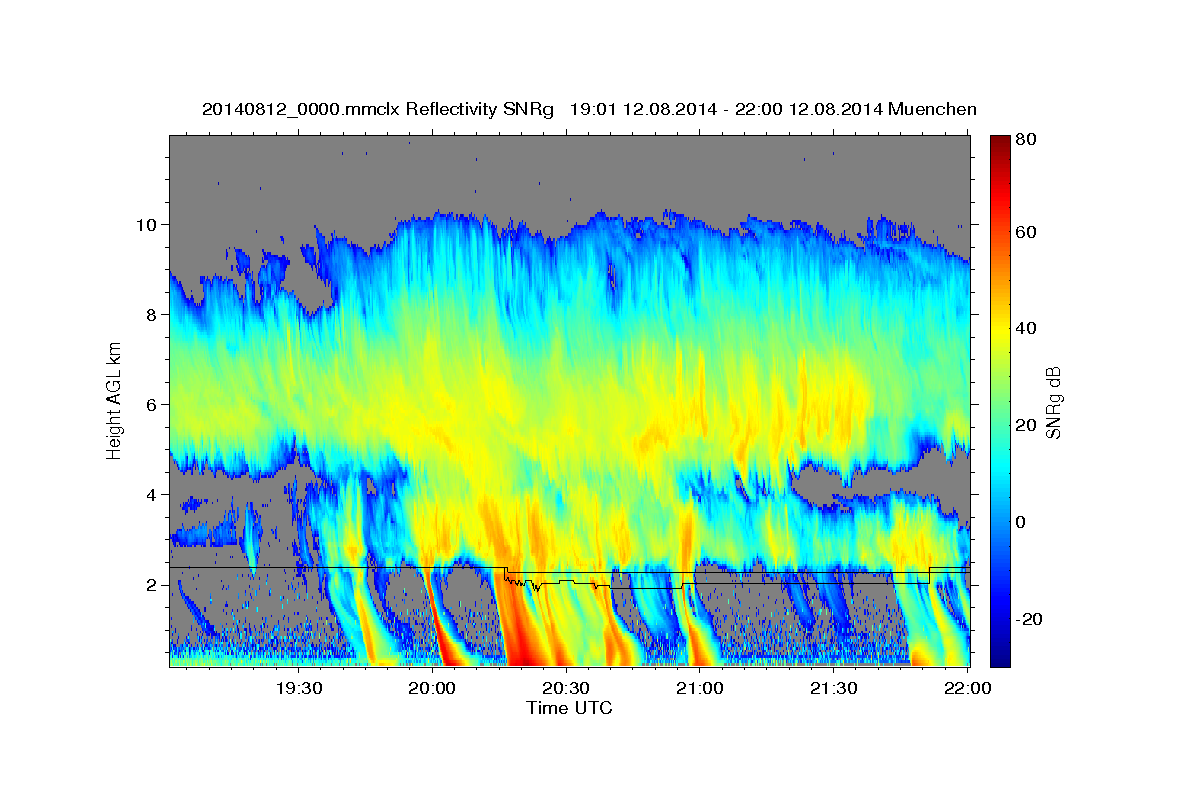
Task: Click the 19:30 time tick label
Action: 298,688
